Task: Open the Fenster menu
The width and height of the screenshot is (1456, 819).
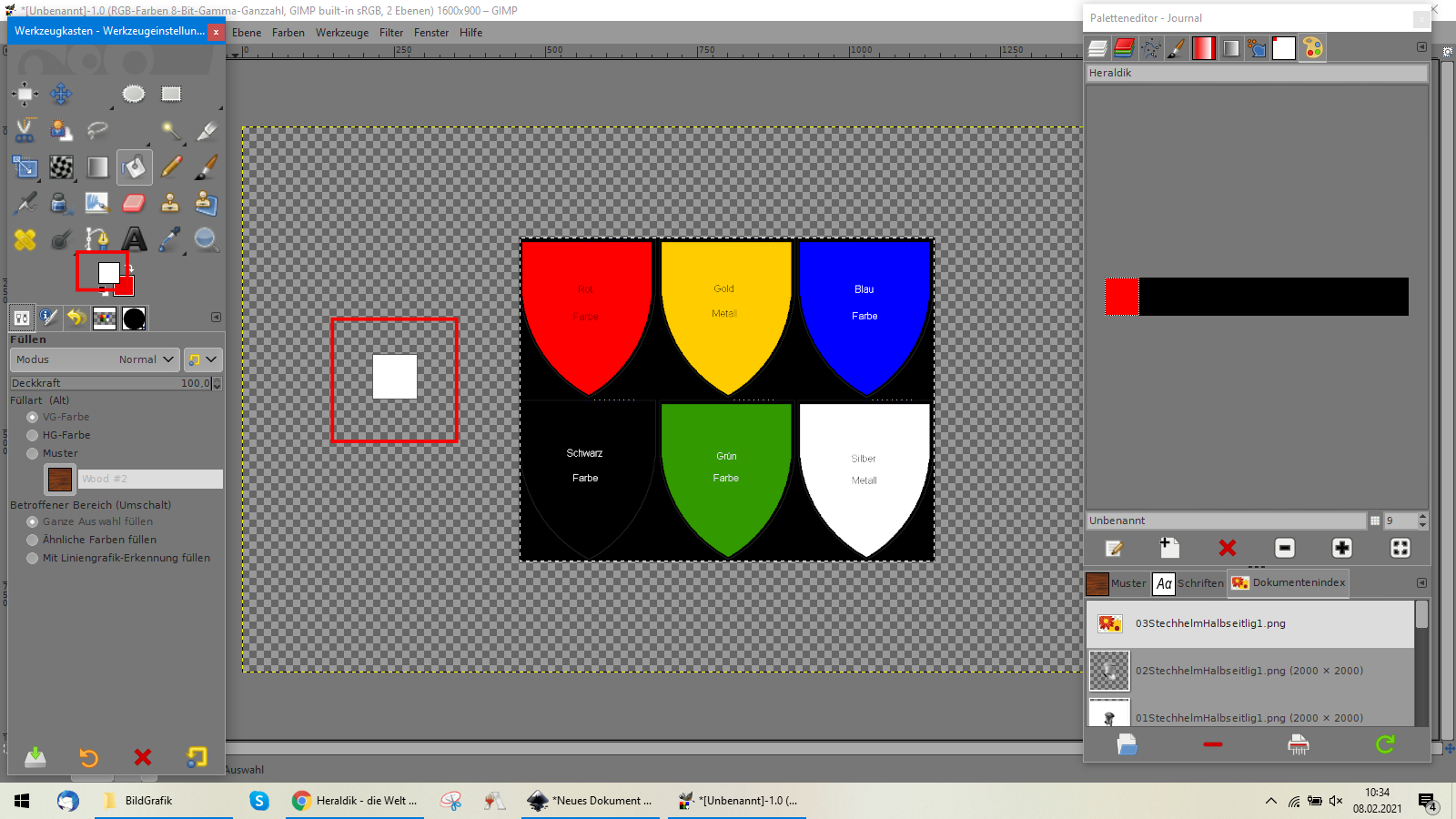Action: tap(431, 33)
